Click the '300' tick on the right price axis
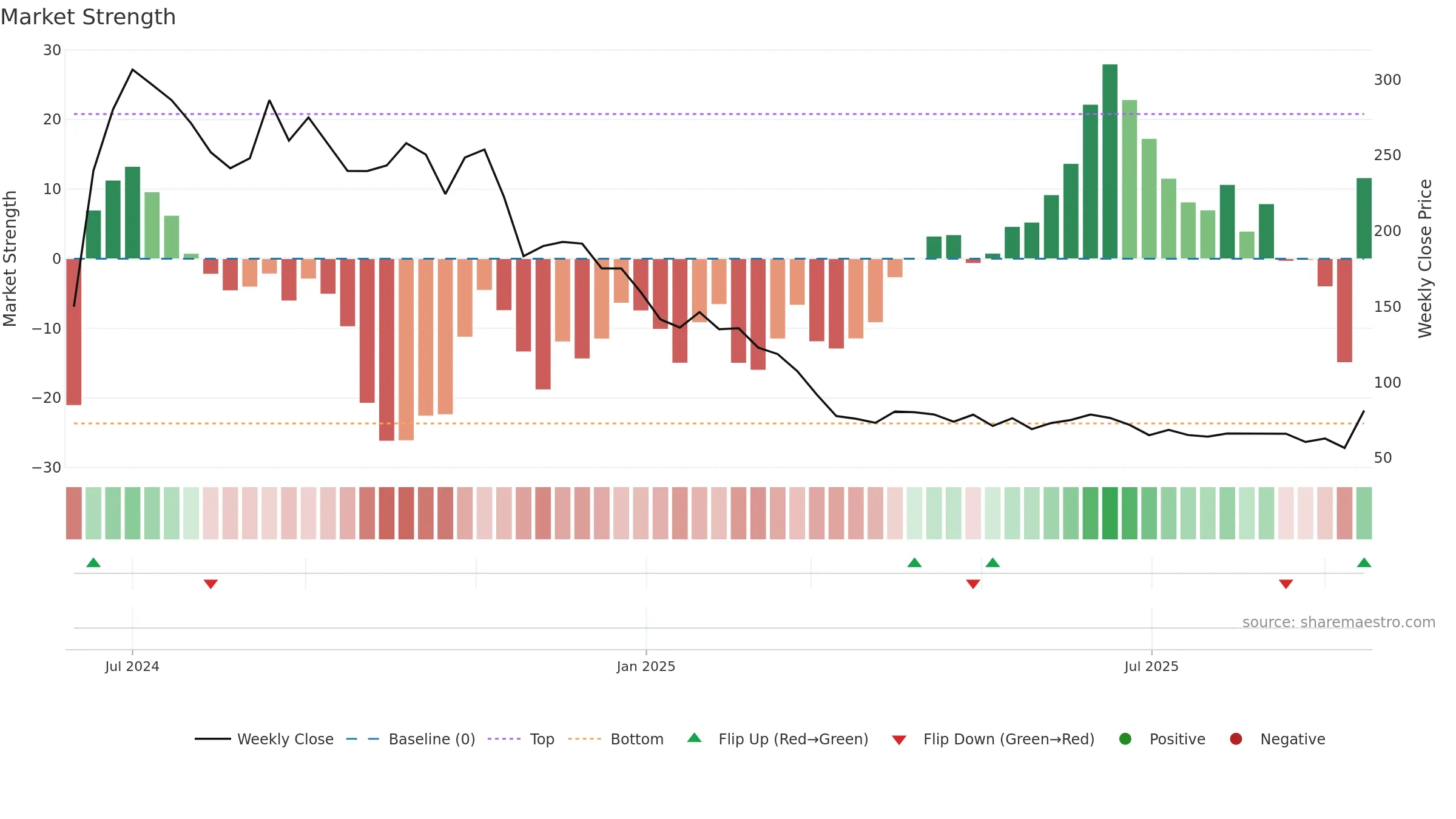Image resolution: width=1456 pixels, height=819 pixels. pos(1387,80)
